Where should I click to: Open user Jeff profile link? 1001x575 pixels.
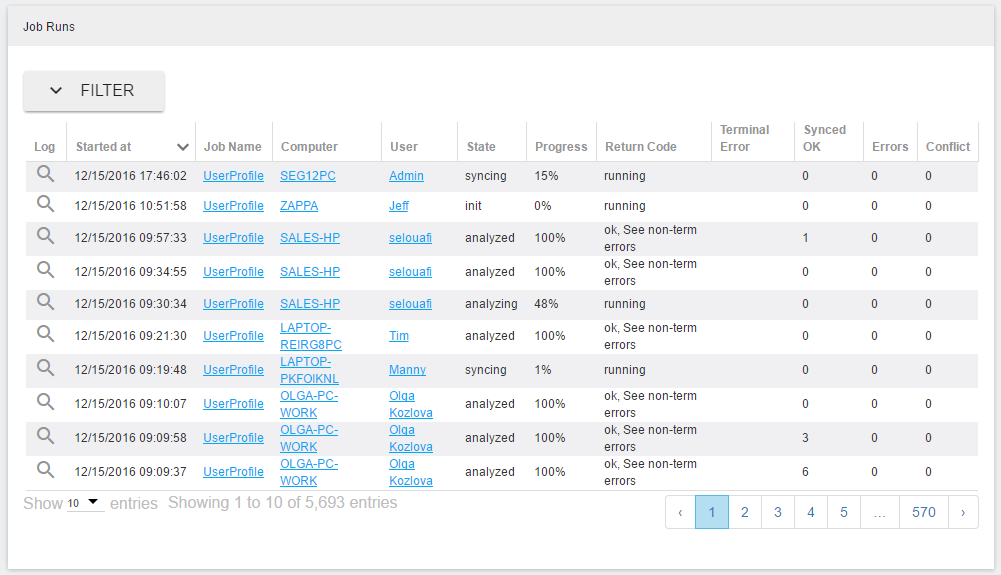398,206
